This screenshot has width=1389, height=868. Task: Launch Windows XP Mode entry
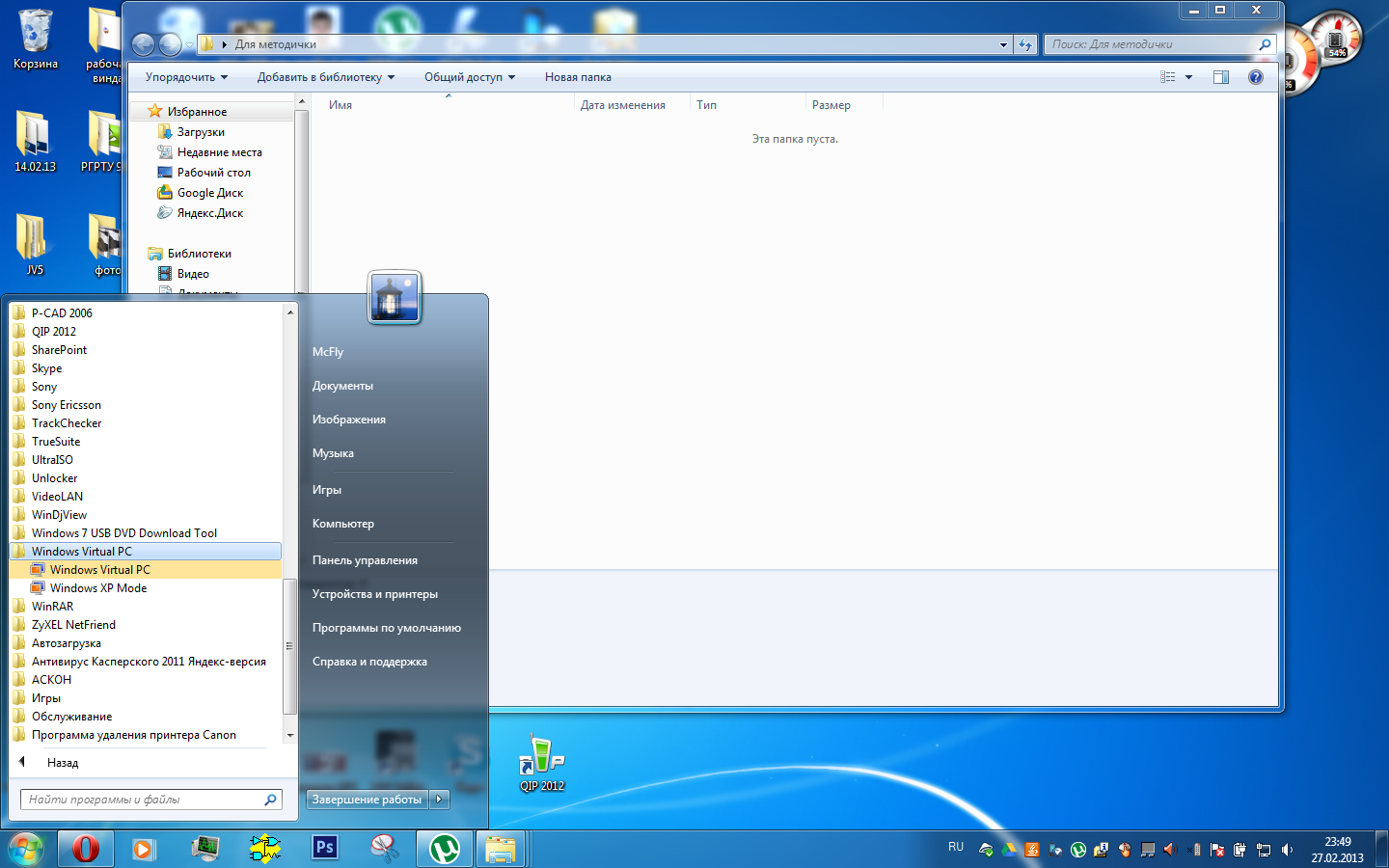146,588
